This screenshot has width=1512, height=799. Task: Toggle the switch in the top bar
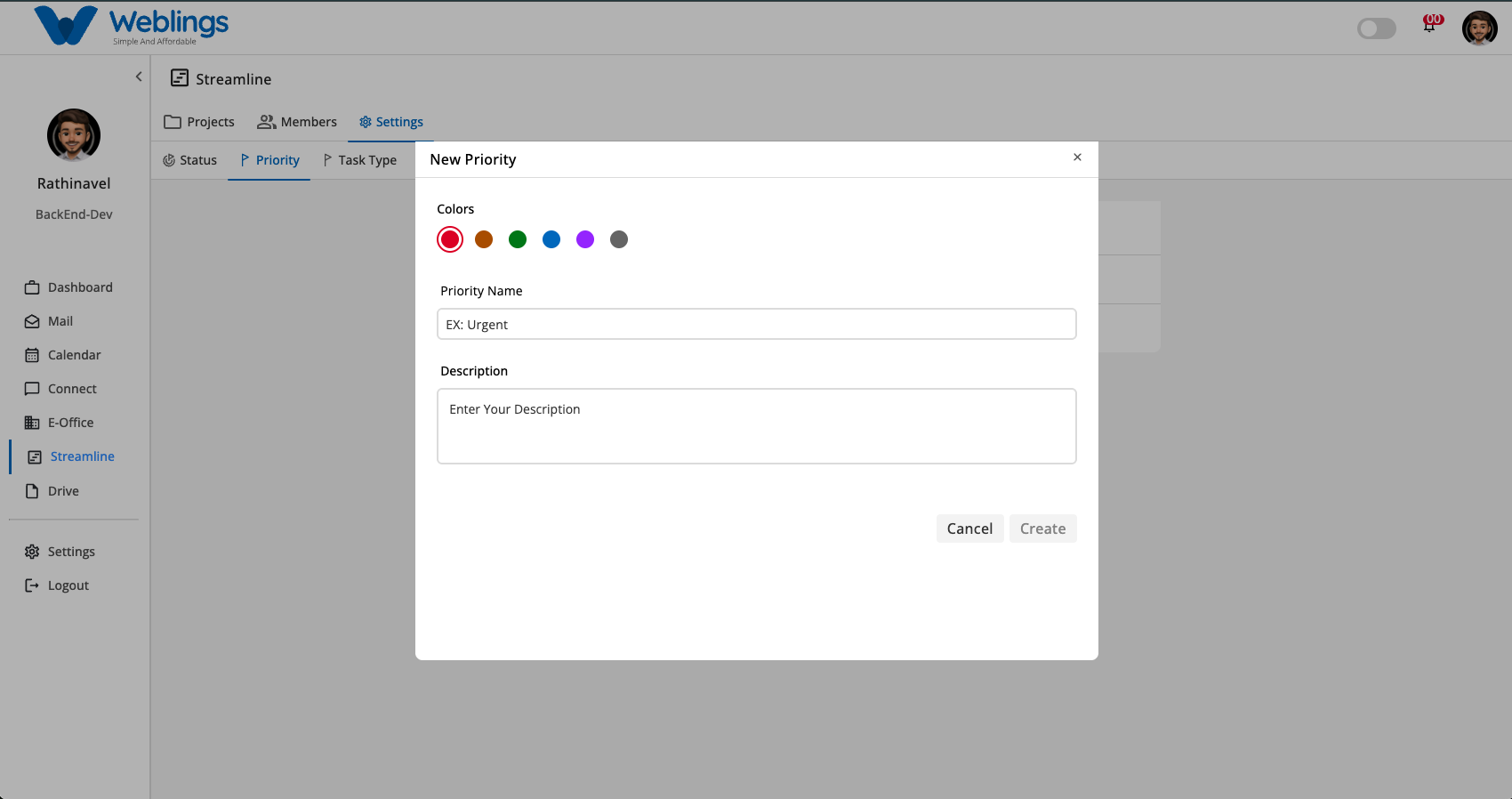pyautogui.click(x=1377, y=28)
